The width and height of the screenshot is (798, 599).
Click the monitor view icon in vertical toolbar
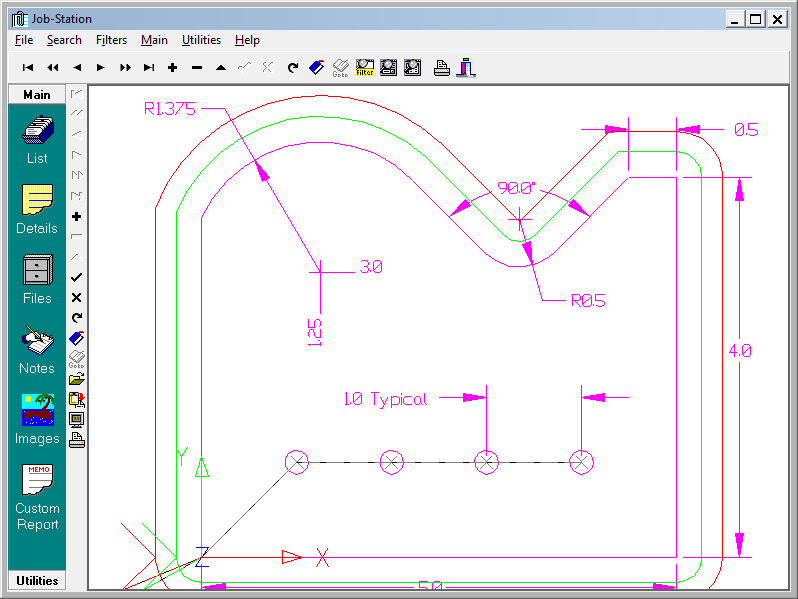[77, 419]
